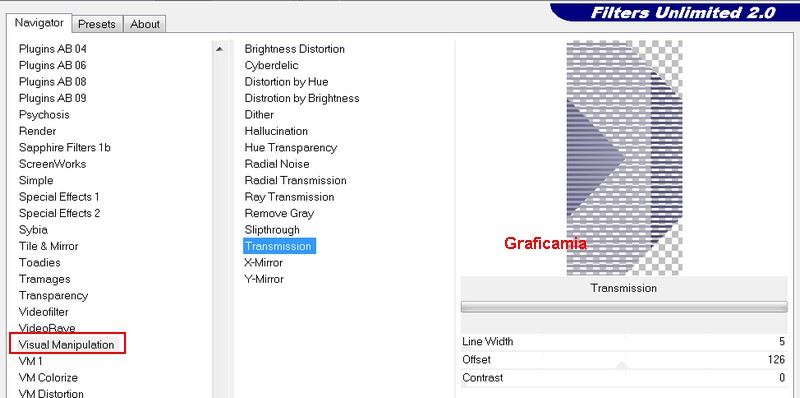Click the filter preview image
Image resolution: width=800 pixels, height=398 pixels.
624,158
